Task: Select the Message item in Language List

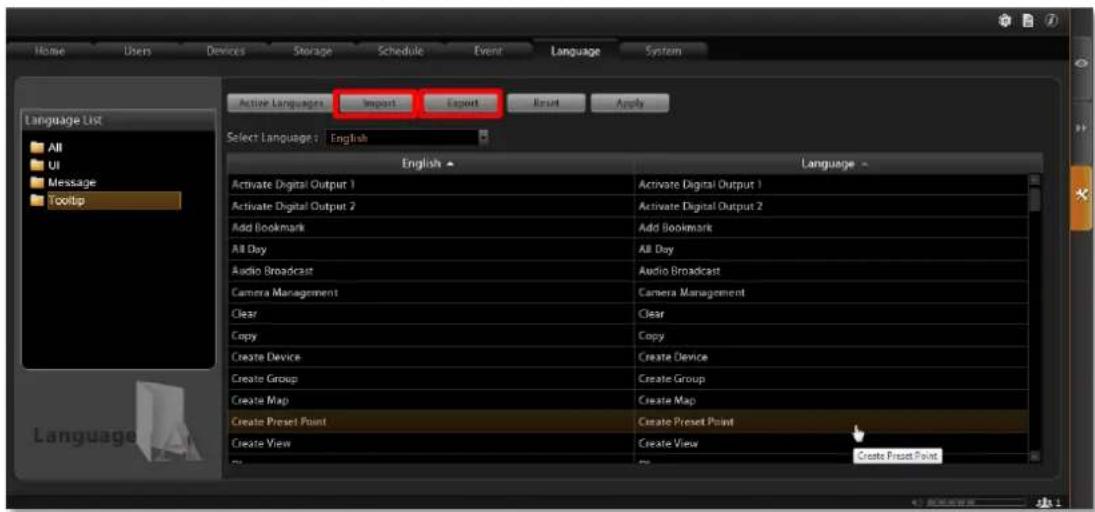Action: [x=71, y=183]
